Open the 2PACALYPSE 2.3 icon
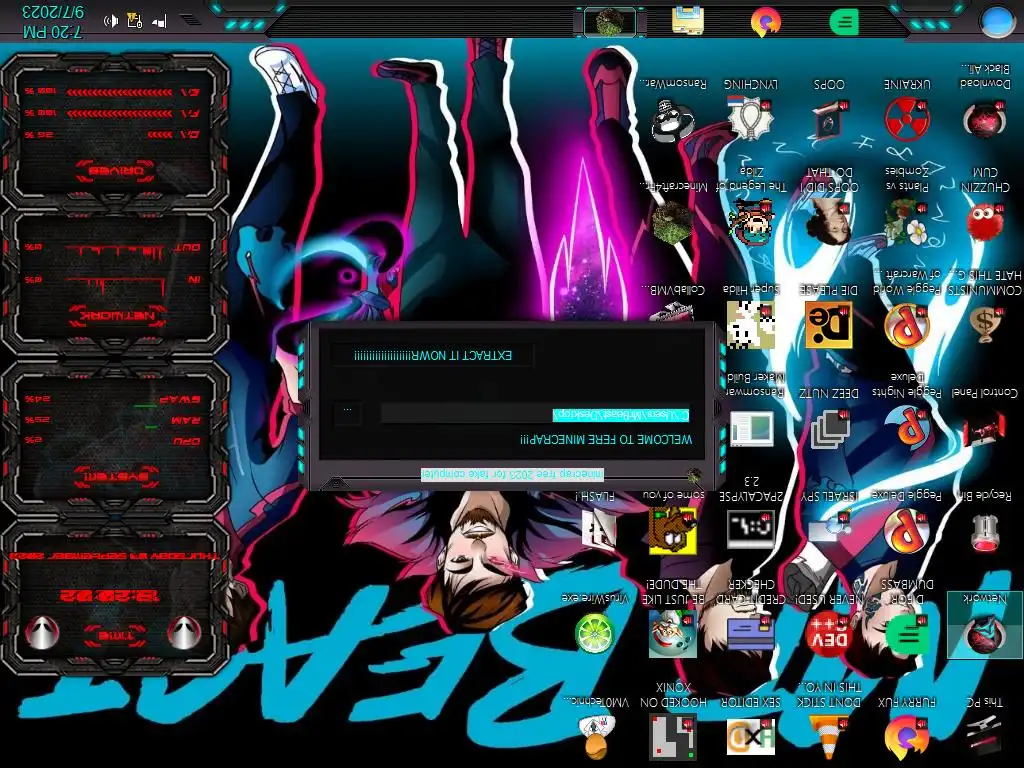Viewport: 1024px width, 768px height. [x=751, y=529]
